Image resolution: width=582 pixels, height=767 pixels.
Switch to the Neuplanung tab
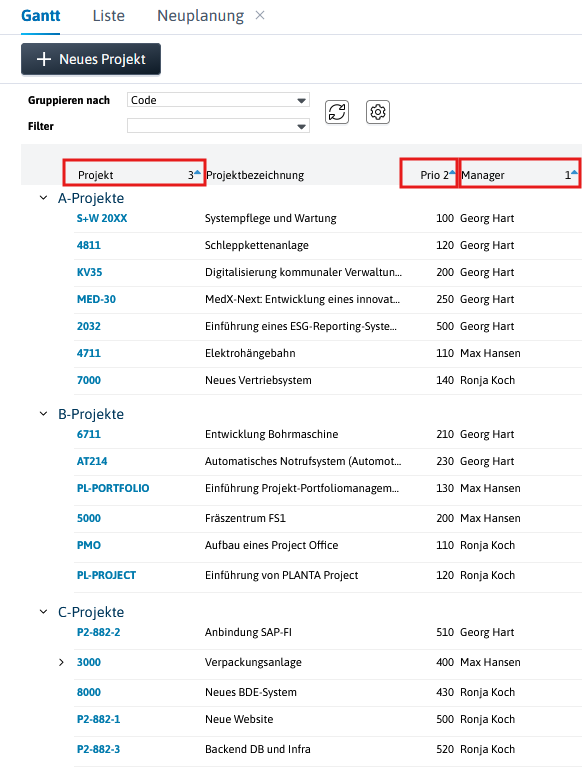[x=201, y=16]
